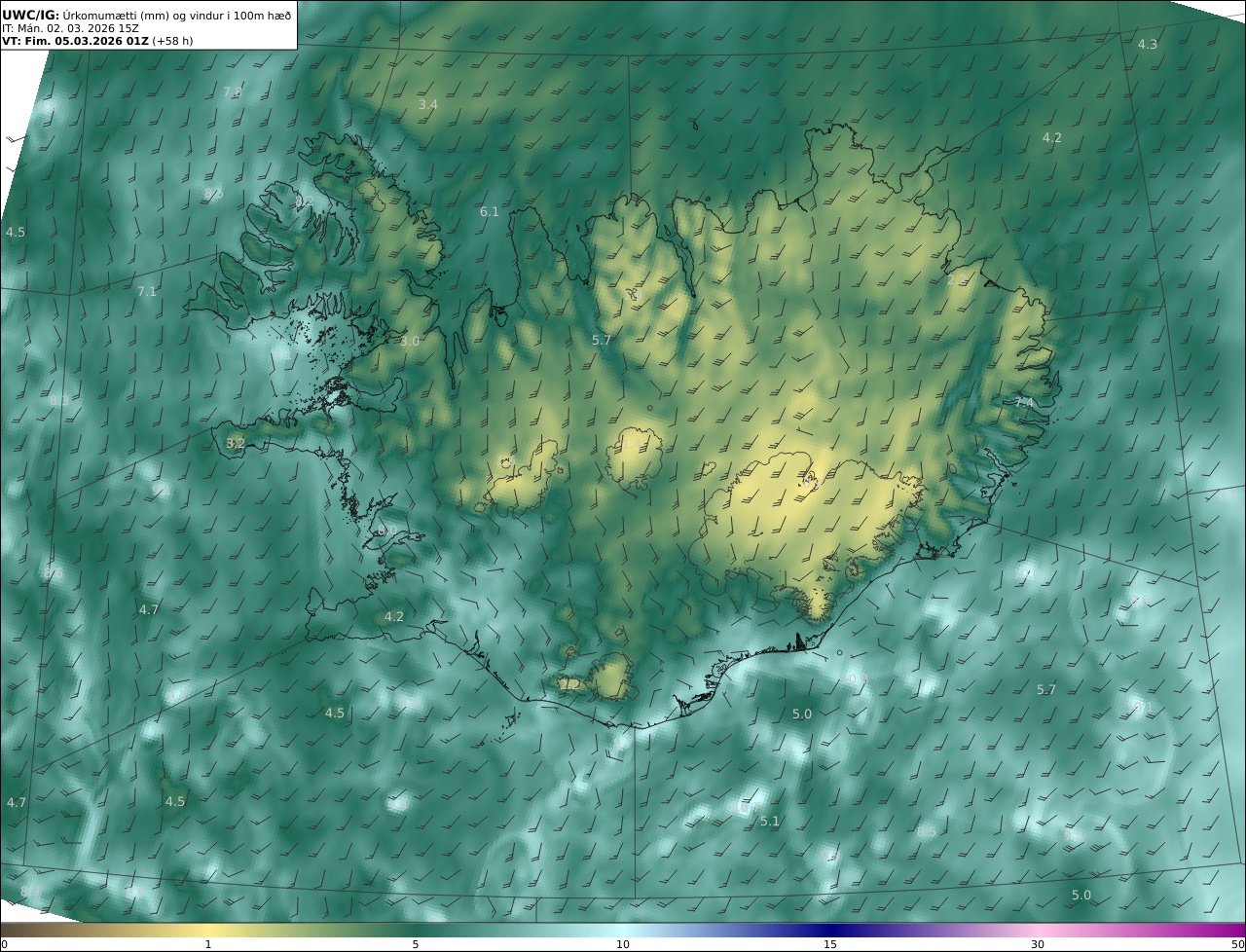1246x952 pixels.
Task: Click the 6.1 value in Húnaflói bay
Action: [489, 211]
